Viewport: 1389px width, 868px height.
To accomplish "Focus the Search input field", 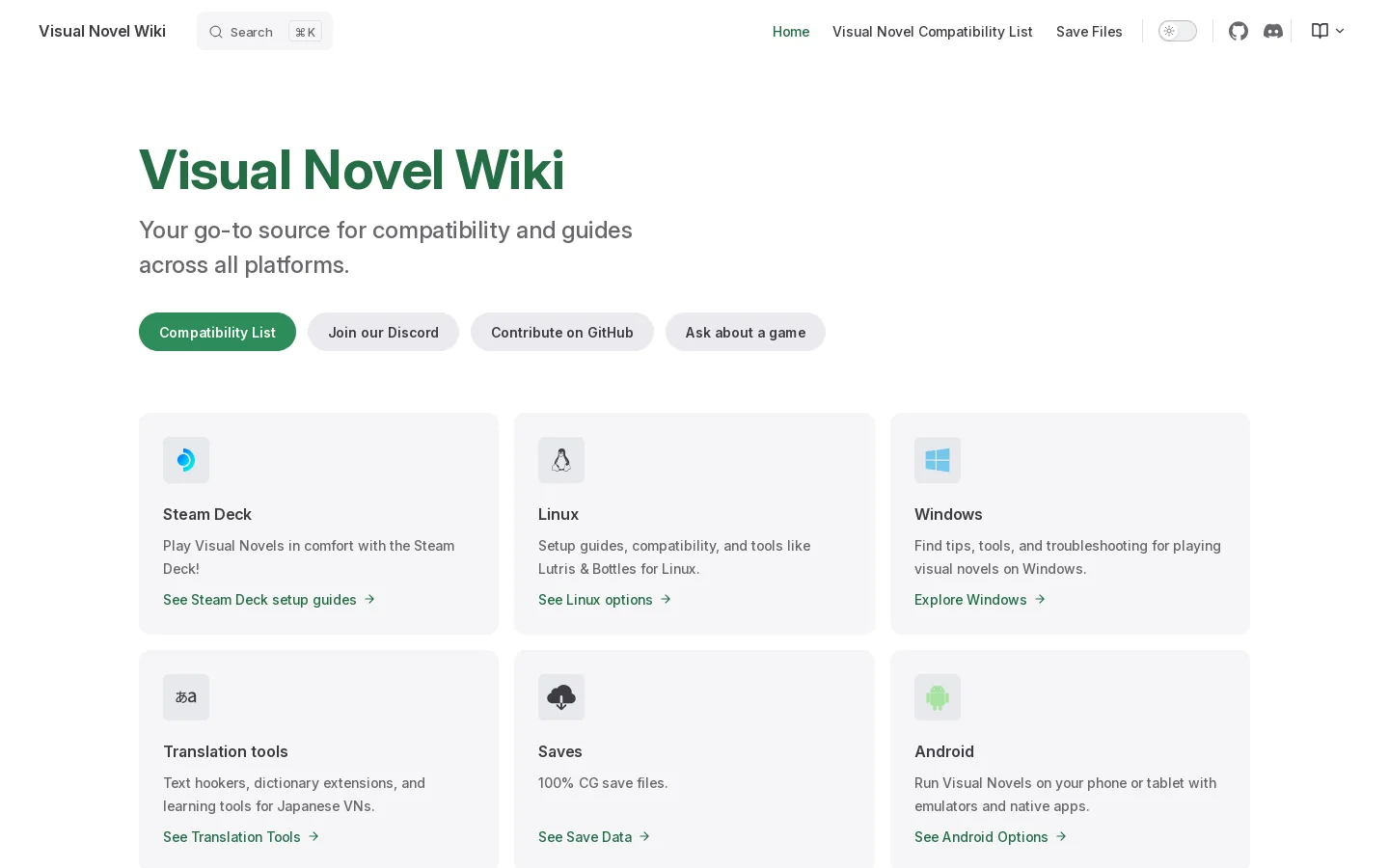I will point(265,32).
